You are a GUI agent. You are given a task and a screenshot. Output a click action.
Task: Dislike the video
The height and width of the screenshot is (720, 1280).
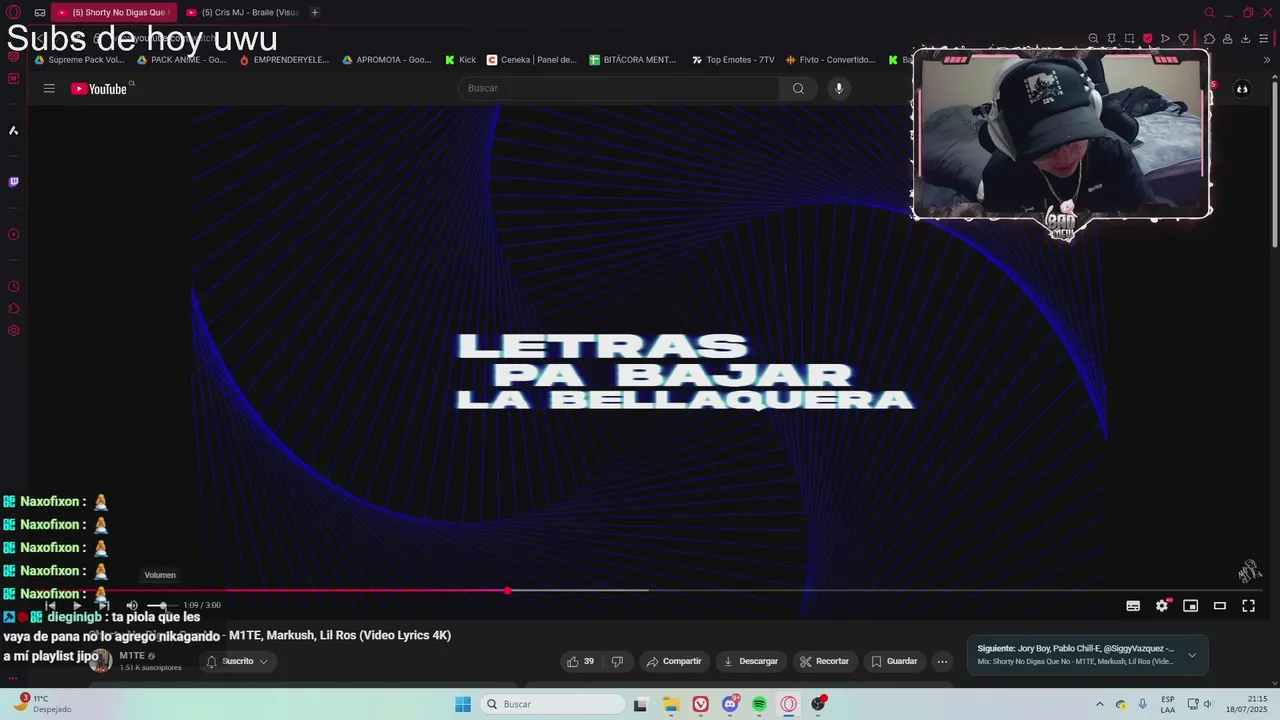pyautogui.click(x=617, y=661)
